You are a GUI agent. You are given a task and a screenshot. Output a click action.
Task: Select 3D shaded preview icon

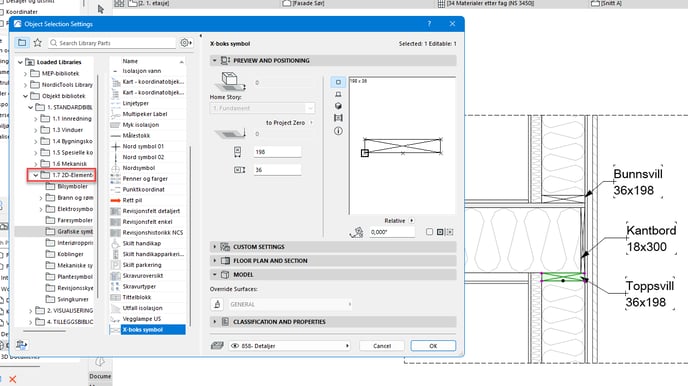pyautogui.click(x=338, y=106)
